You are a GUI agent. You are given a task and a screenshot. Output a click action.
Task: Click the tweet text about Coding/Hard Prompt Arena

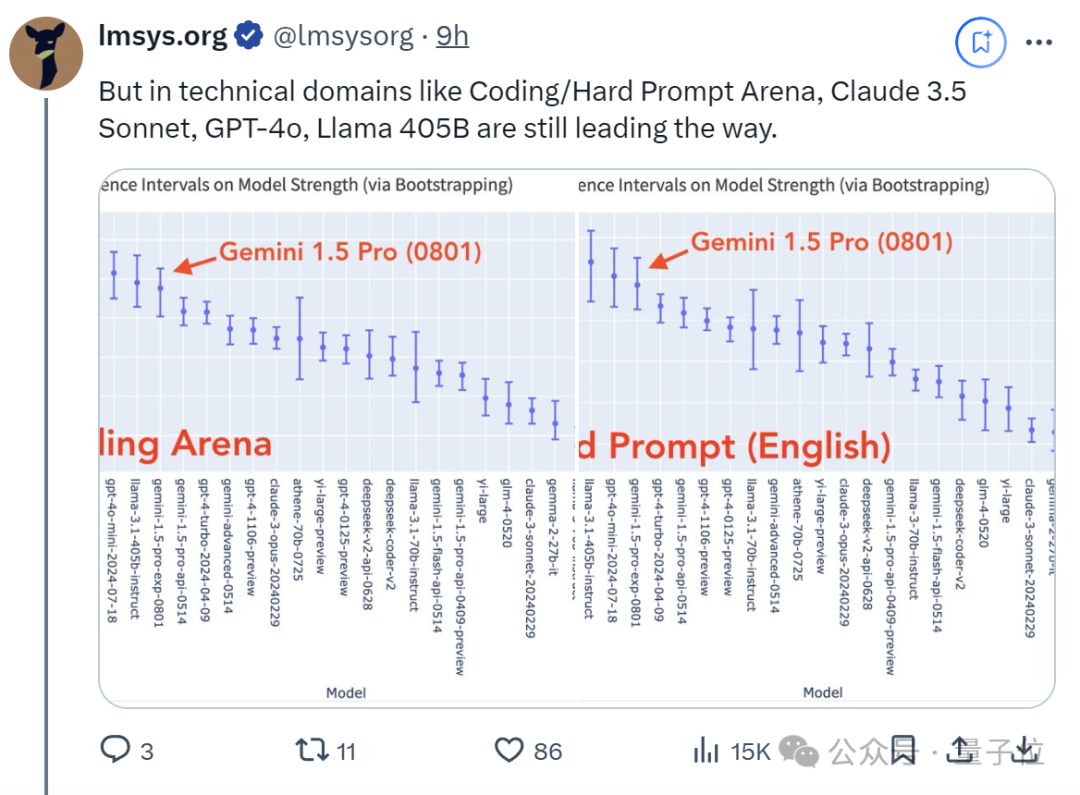tap(532, 110)
